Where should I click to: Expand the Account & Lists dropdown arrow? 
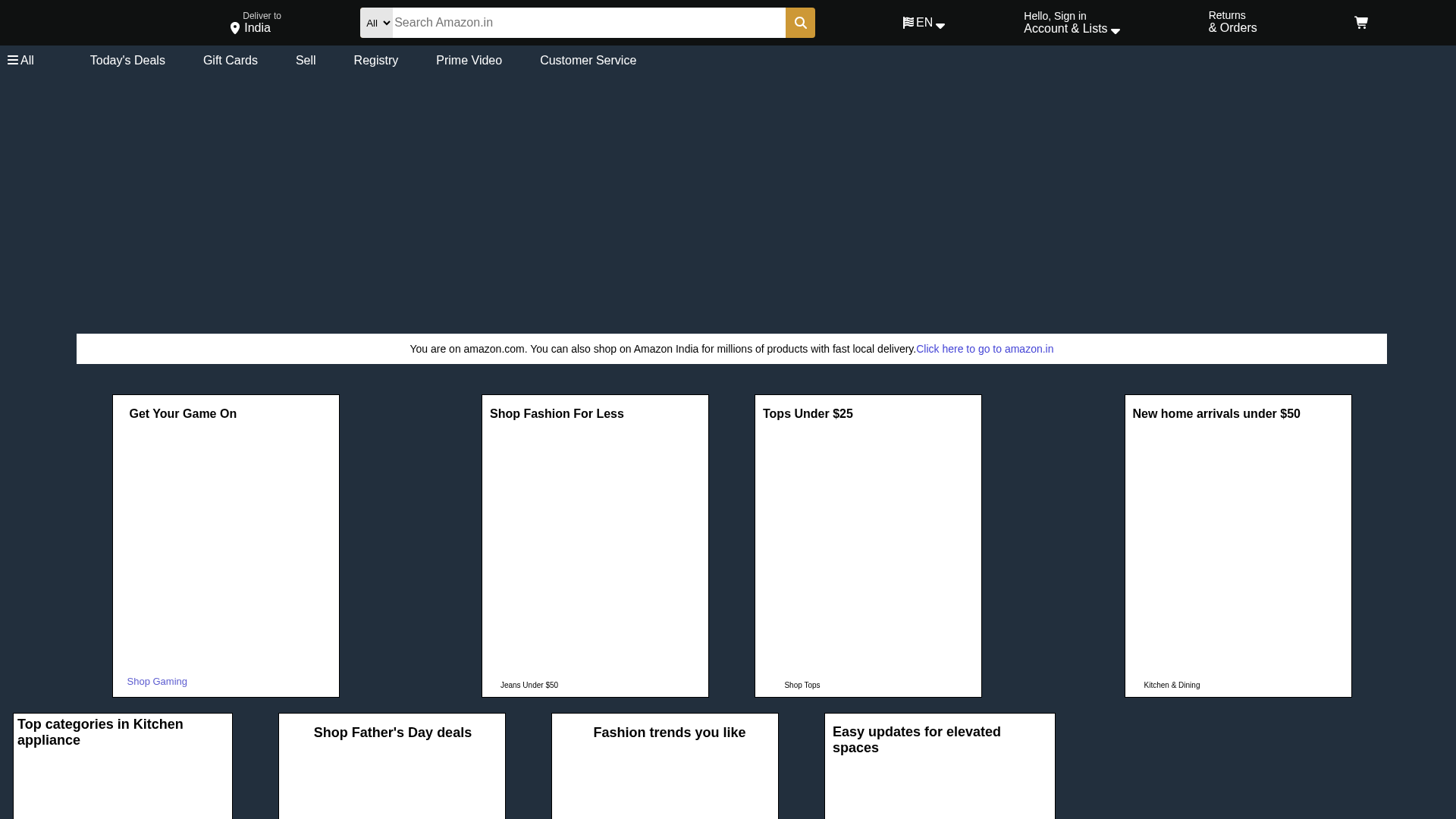tap(1116, 31)
